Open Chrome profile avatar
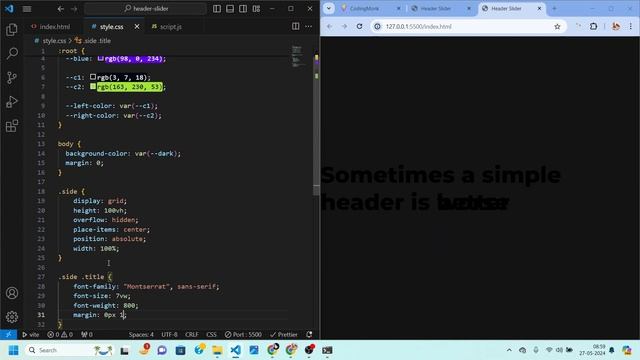The image size is (640, 360). pos(616,27)
